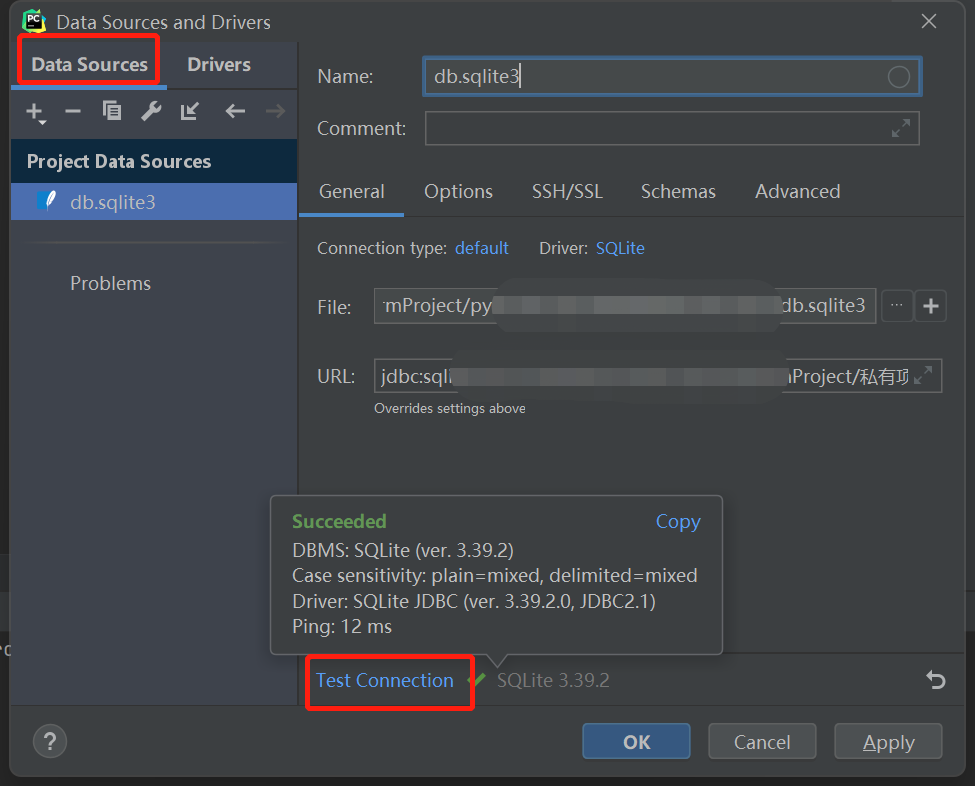
Task: Revert changes with the undo icon
Action: [936, 680]
